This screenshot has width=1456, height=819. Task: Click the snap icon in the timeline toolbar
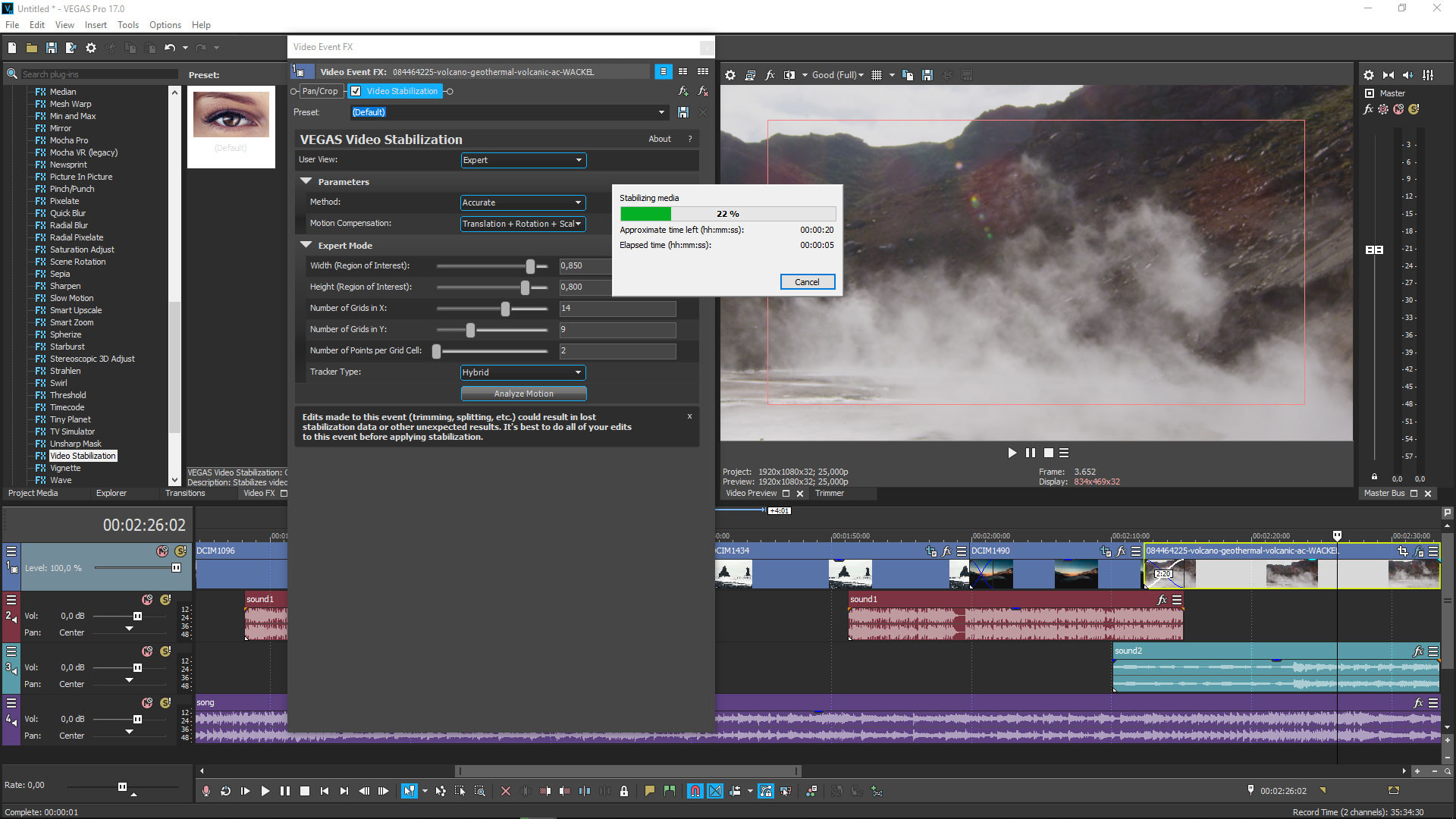pos(695,791)
